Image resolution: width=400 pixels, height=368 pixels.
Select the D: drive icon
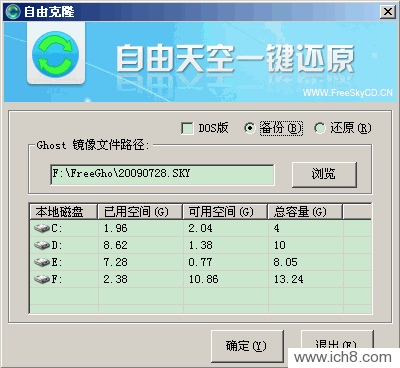click(x=42, y=246)
